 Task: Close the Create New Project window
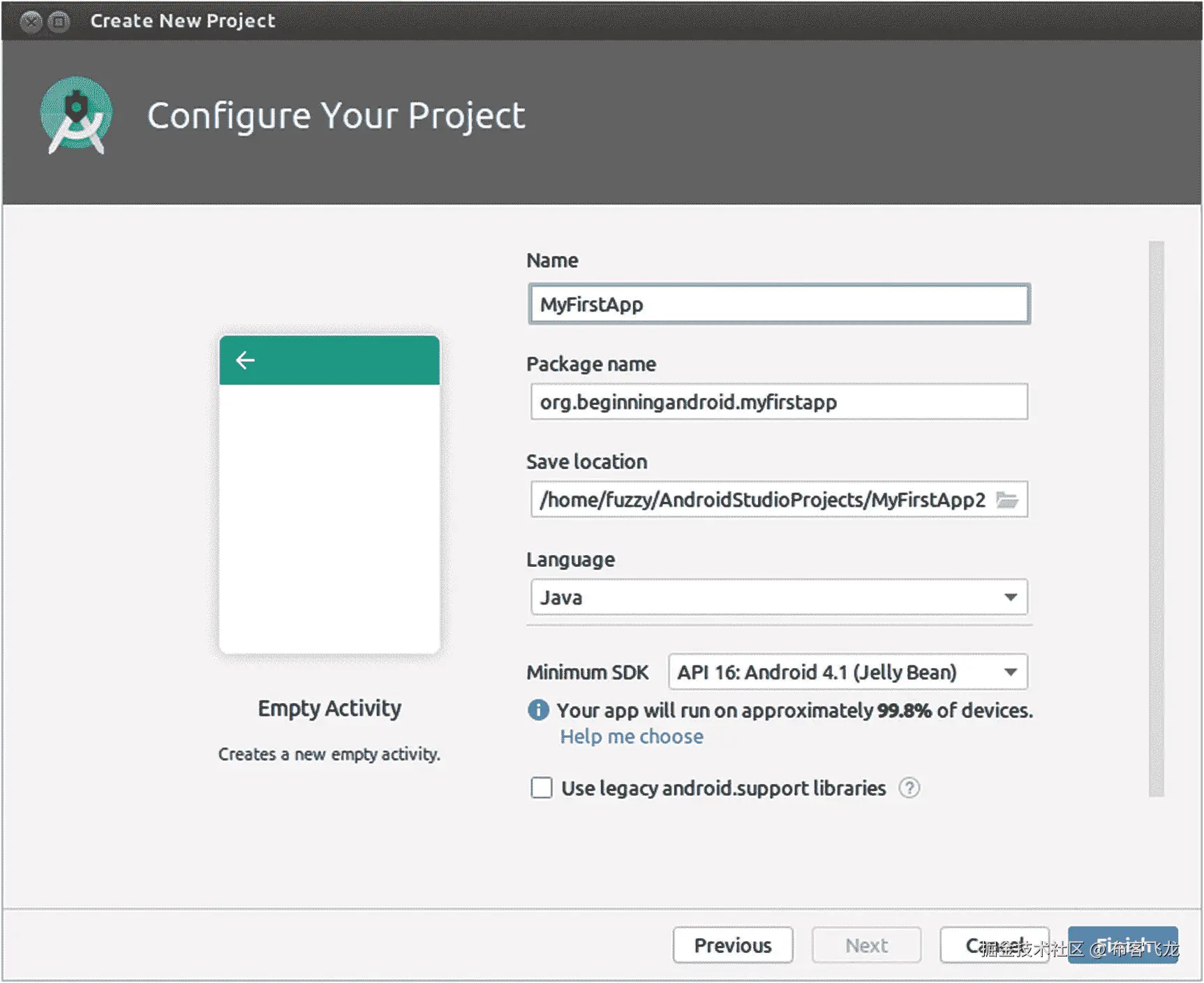[x=31, y=22]
